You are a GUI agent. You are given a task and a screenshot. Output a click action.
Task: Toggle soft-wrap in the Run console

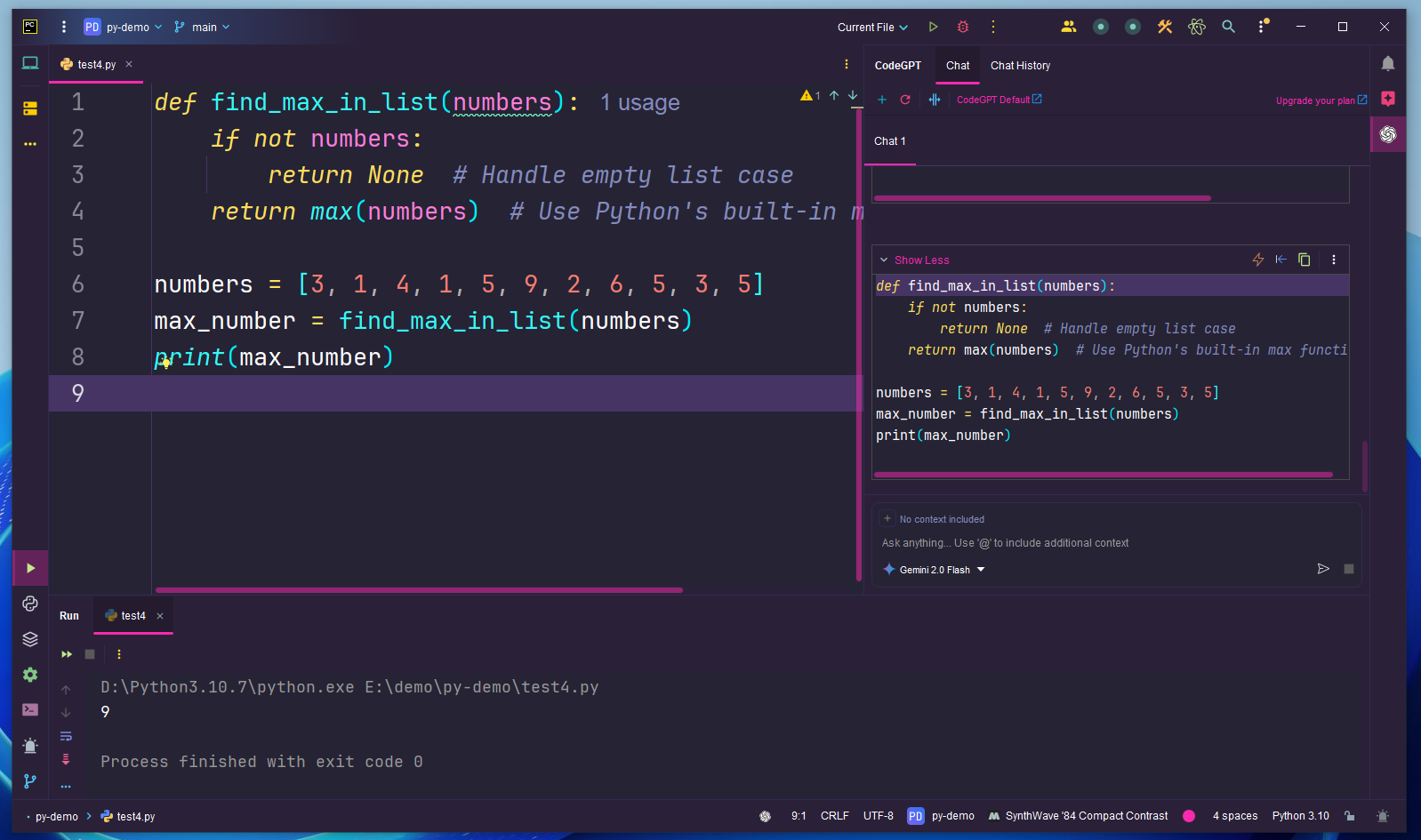click(66, 736)
